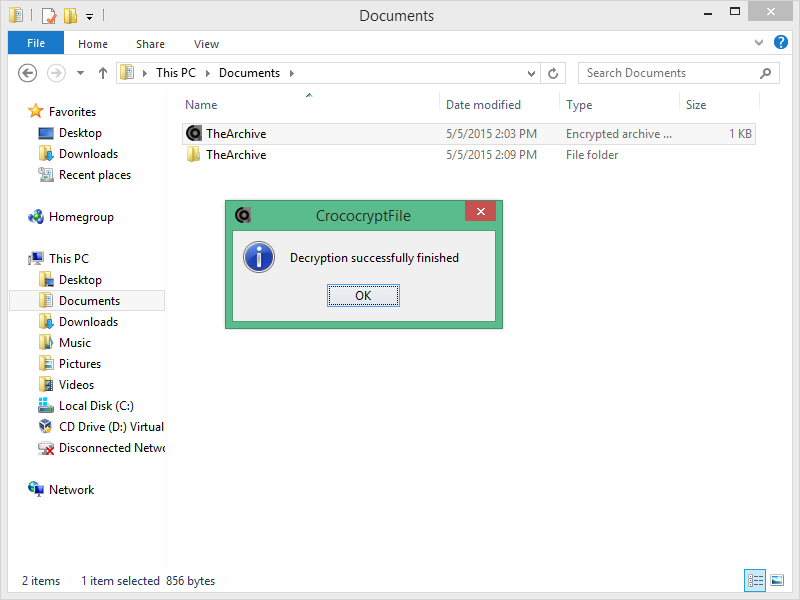
Task: Open the Videos folder
Action: [76, 384]
